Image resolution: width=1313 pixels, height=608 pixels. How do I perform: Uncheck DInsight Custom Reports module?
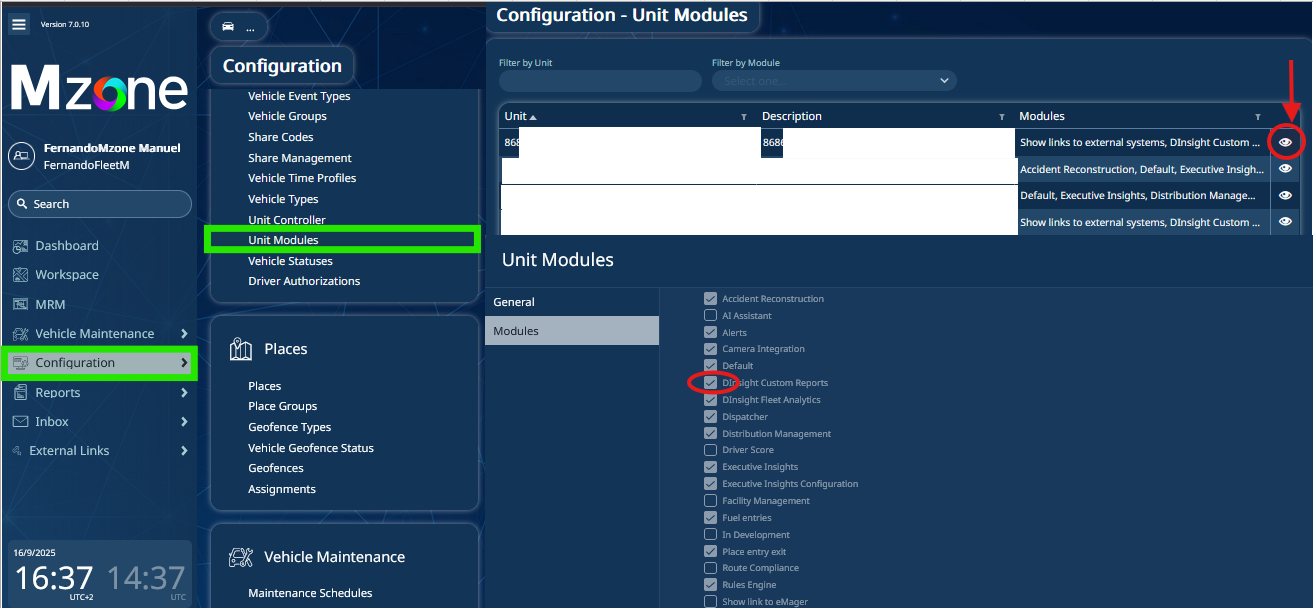click(710, 383)
